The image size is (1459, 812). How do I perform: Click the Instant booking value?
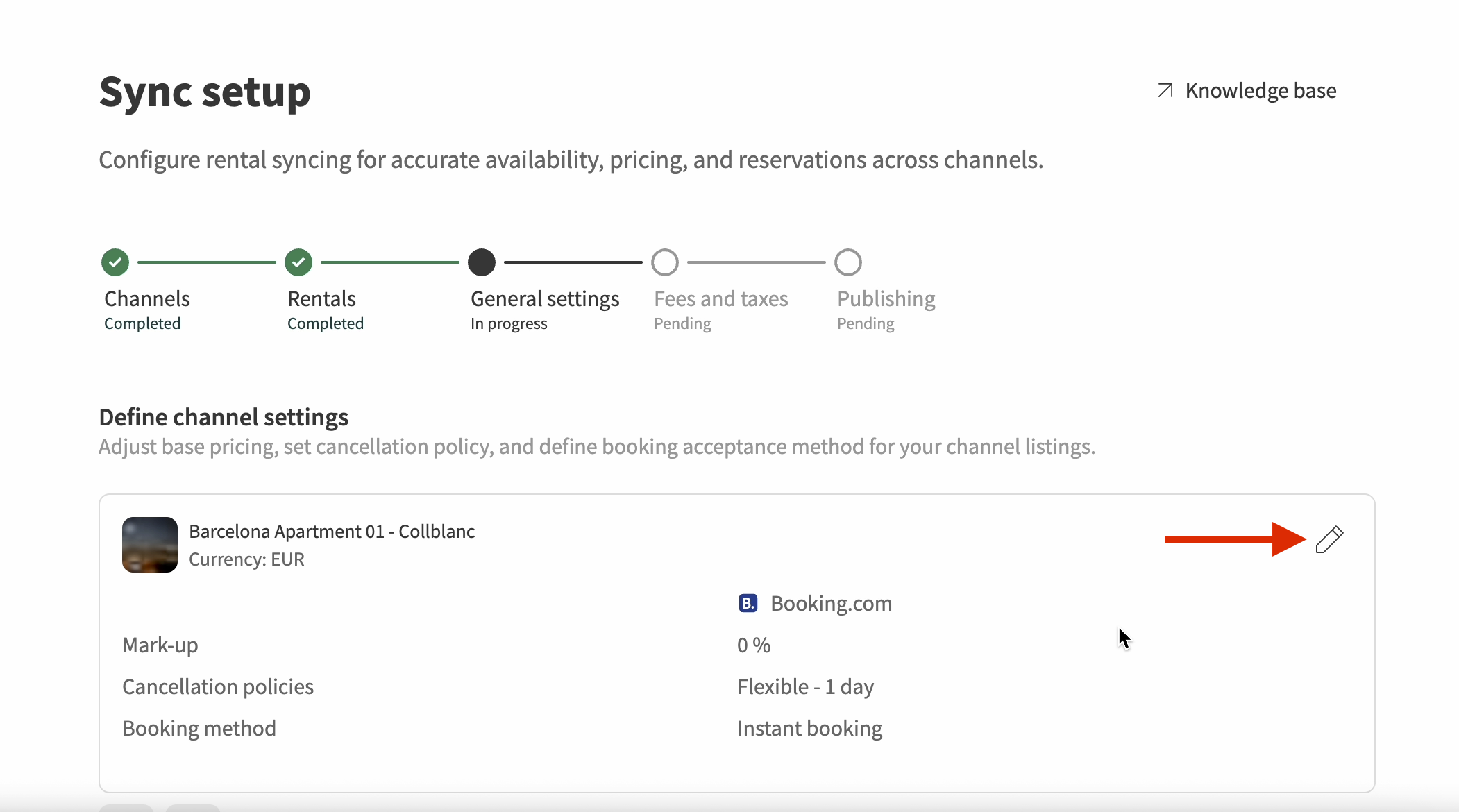[x=809, y=729]
